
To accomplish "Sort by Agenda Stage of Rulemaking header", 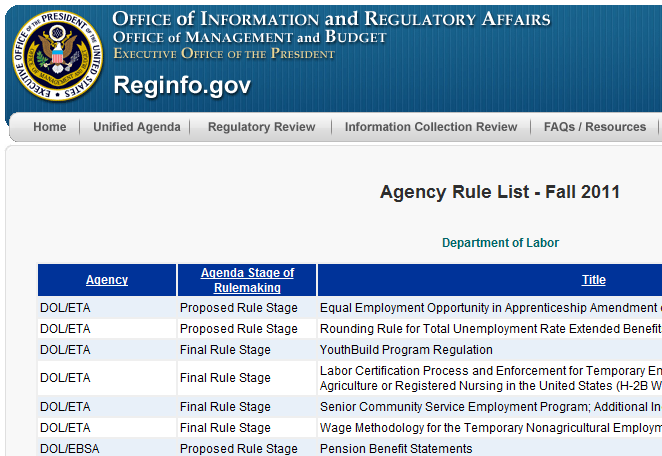I will coord(247,280).
